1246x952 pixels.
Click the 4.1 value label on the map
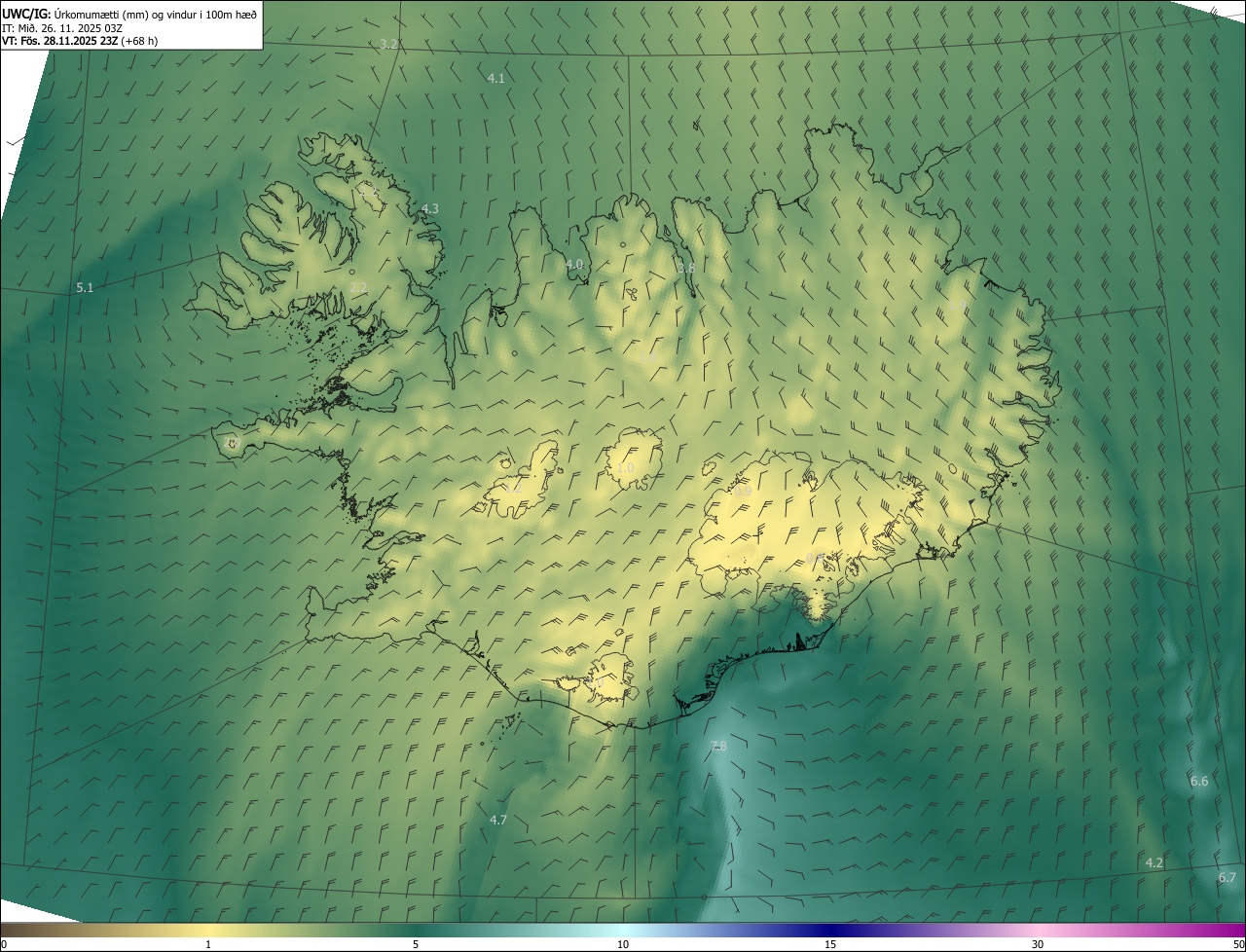pyautogui.click(x=495, y=78)
